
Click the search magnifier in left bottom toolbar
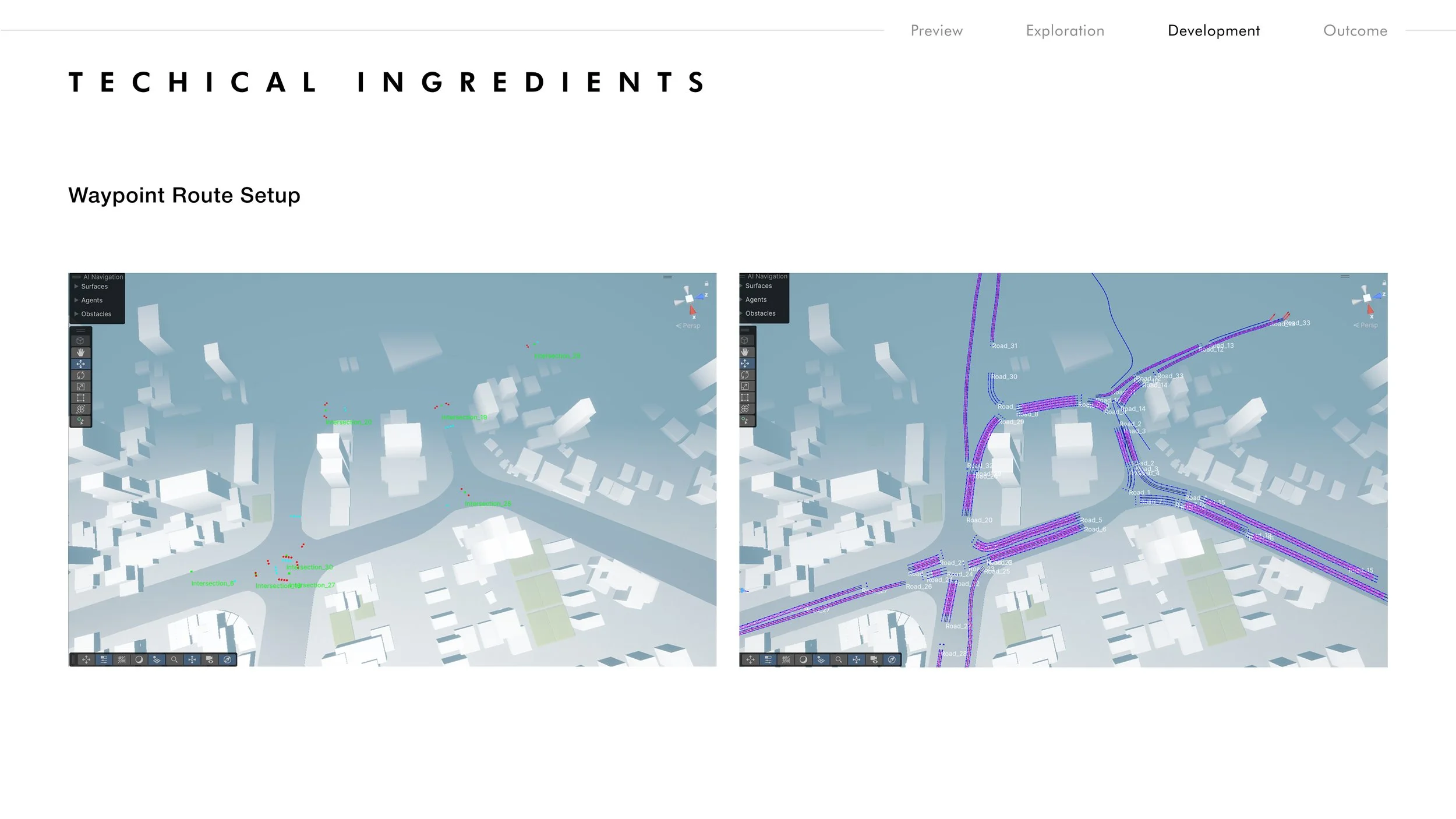174,659
